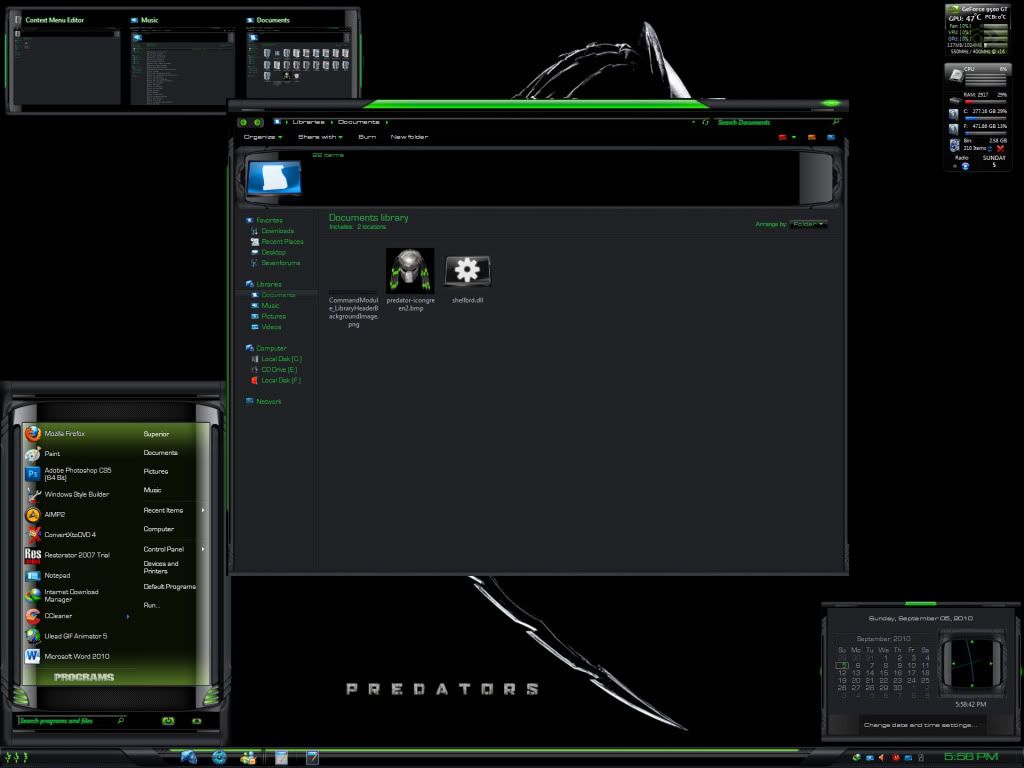Open Devices and Printers
The width and height of the screenshot is (1024, 768).
pyautogui.click(x=161, y=568)
